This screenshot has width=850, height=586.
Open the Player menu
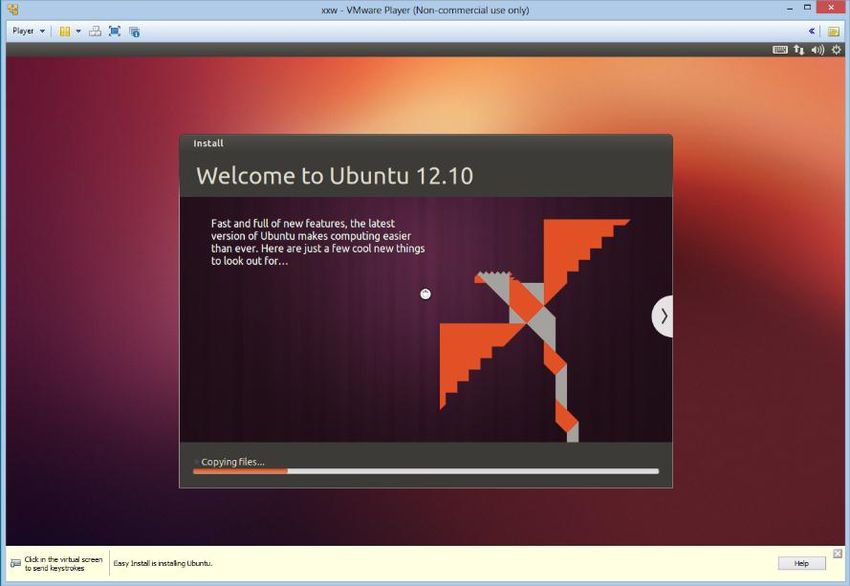(x=28, y=31)
